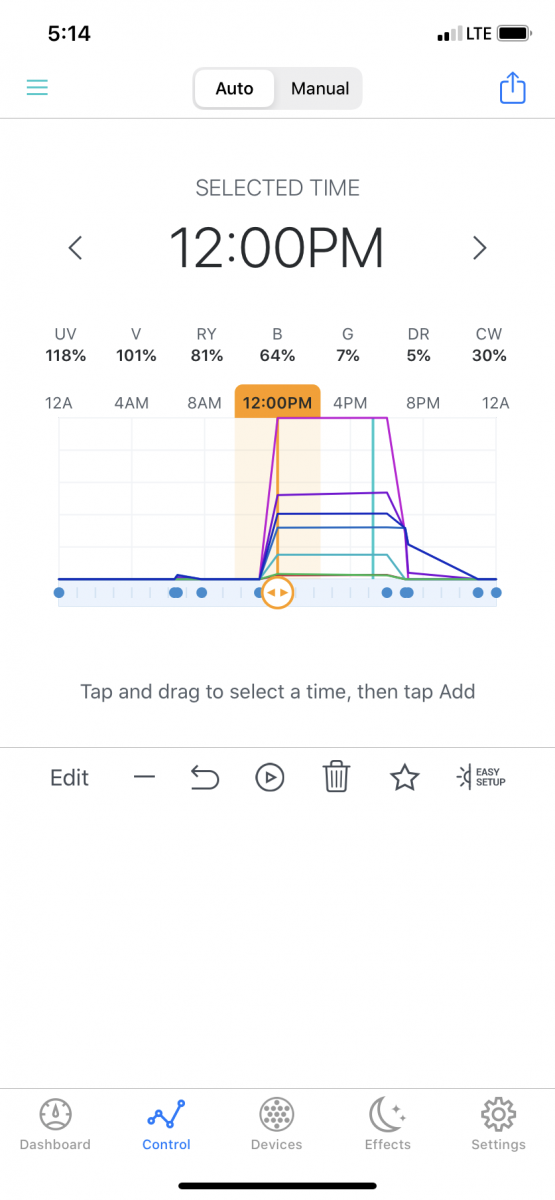Go to next time with right chevron
The width and height of the screenshot is (555, 1200).
click(x=480, y=248)
